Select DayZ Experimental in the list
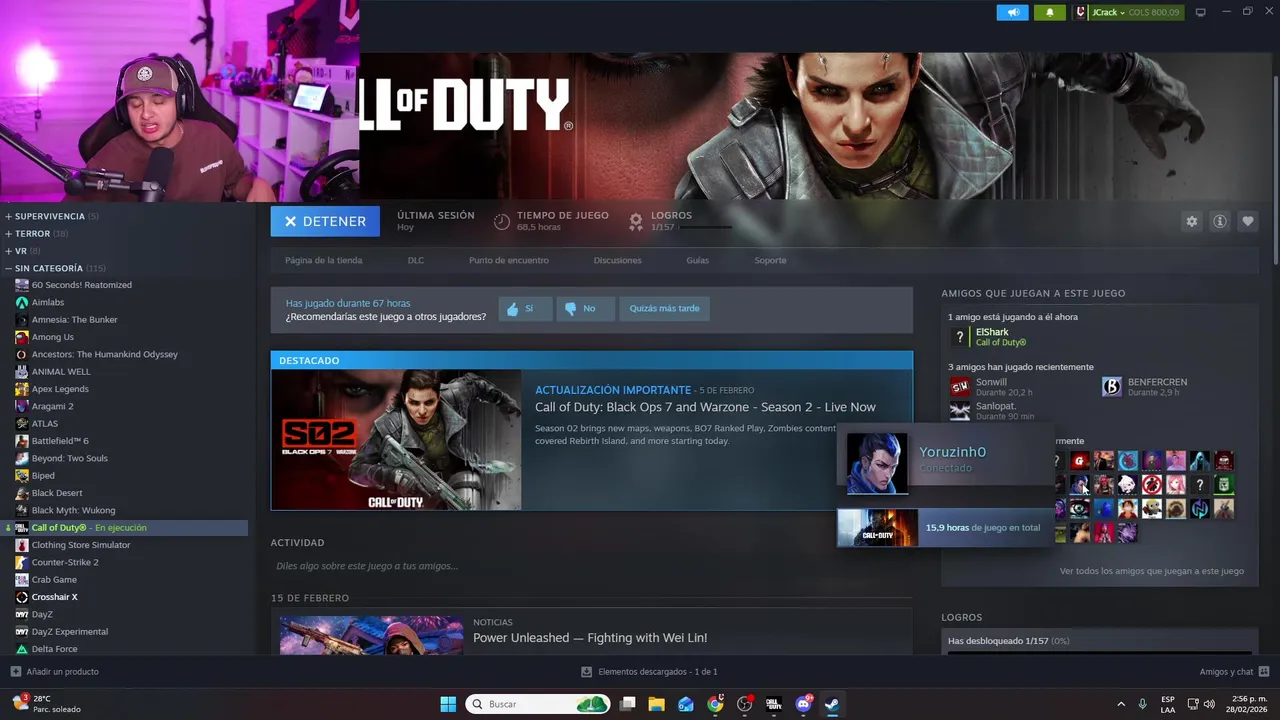 point(69,632)
